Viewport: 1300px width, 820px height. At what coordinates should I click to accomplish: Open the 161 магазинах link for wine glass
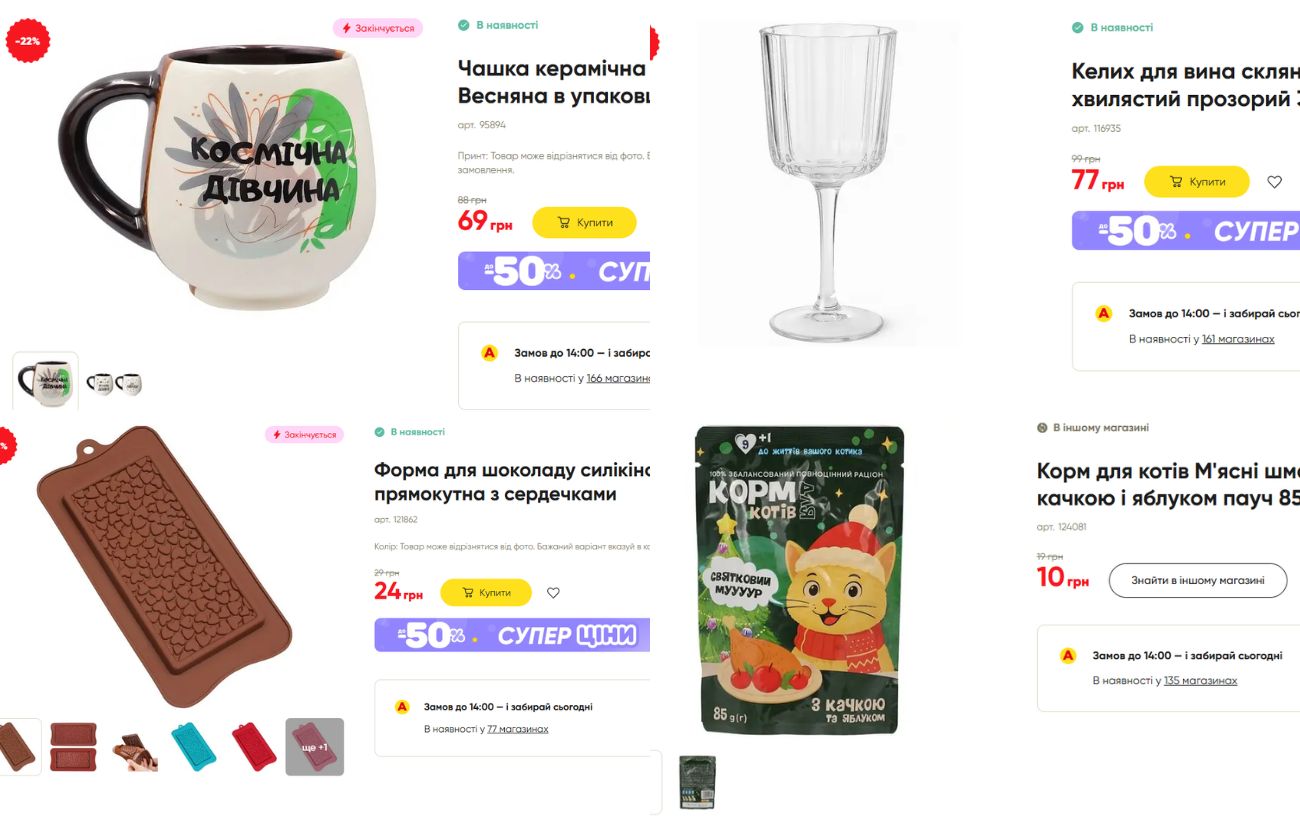click(1238, 339)
